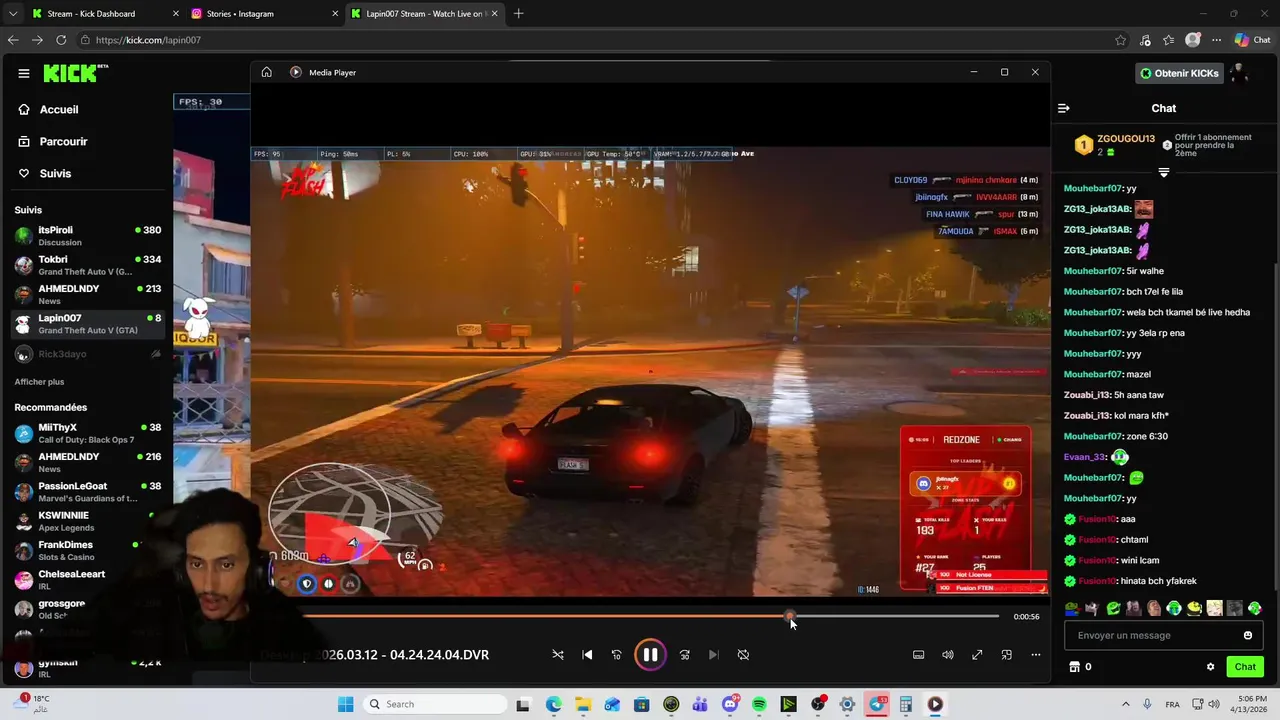Viewport: 1280px width, 720px height.
Task: Open a new browser tab
Action: point(518,14)
